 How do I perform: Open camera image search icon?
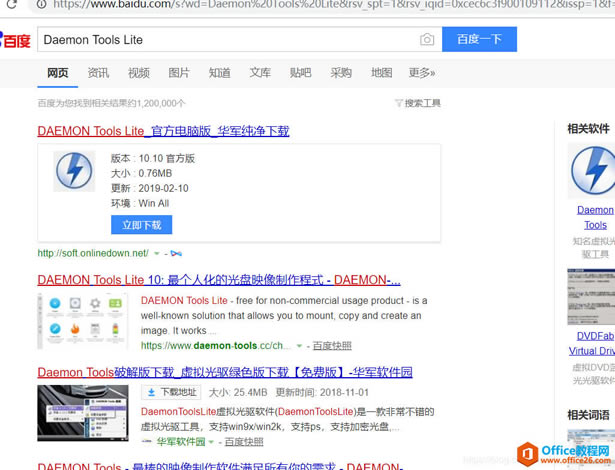pyautogui.click(x=427, y=39)
